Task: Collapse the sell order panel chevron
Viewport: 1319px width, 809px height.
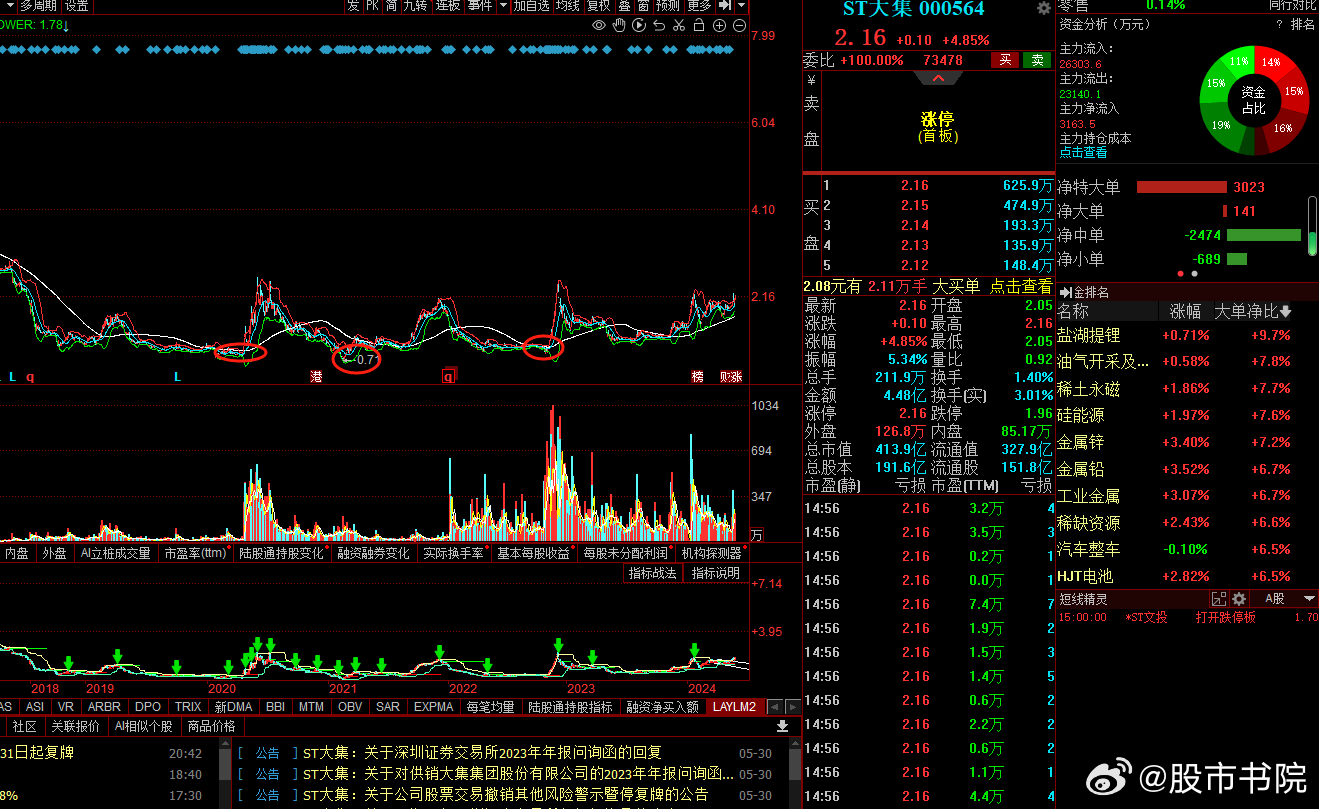Action: click(x=938, y=78)
